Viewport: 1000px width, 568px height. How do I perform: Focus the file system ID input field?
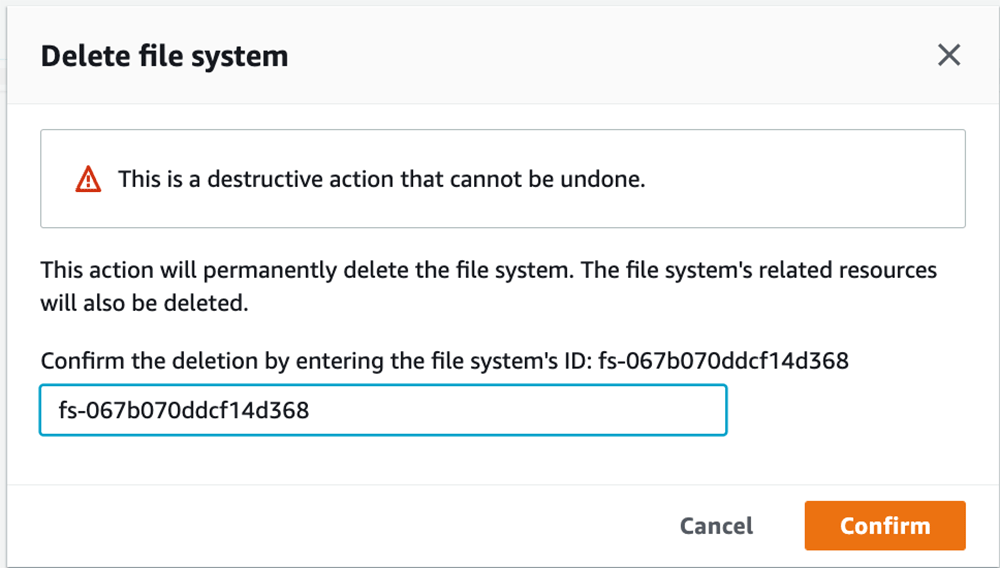(x=383, y=410)
